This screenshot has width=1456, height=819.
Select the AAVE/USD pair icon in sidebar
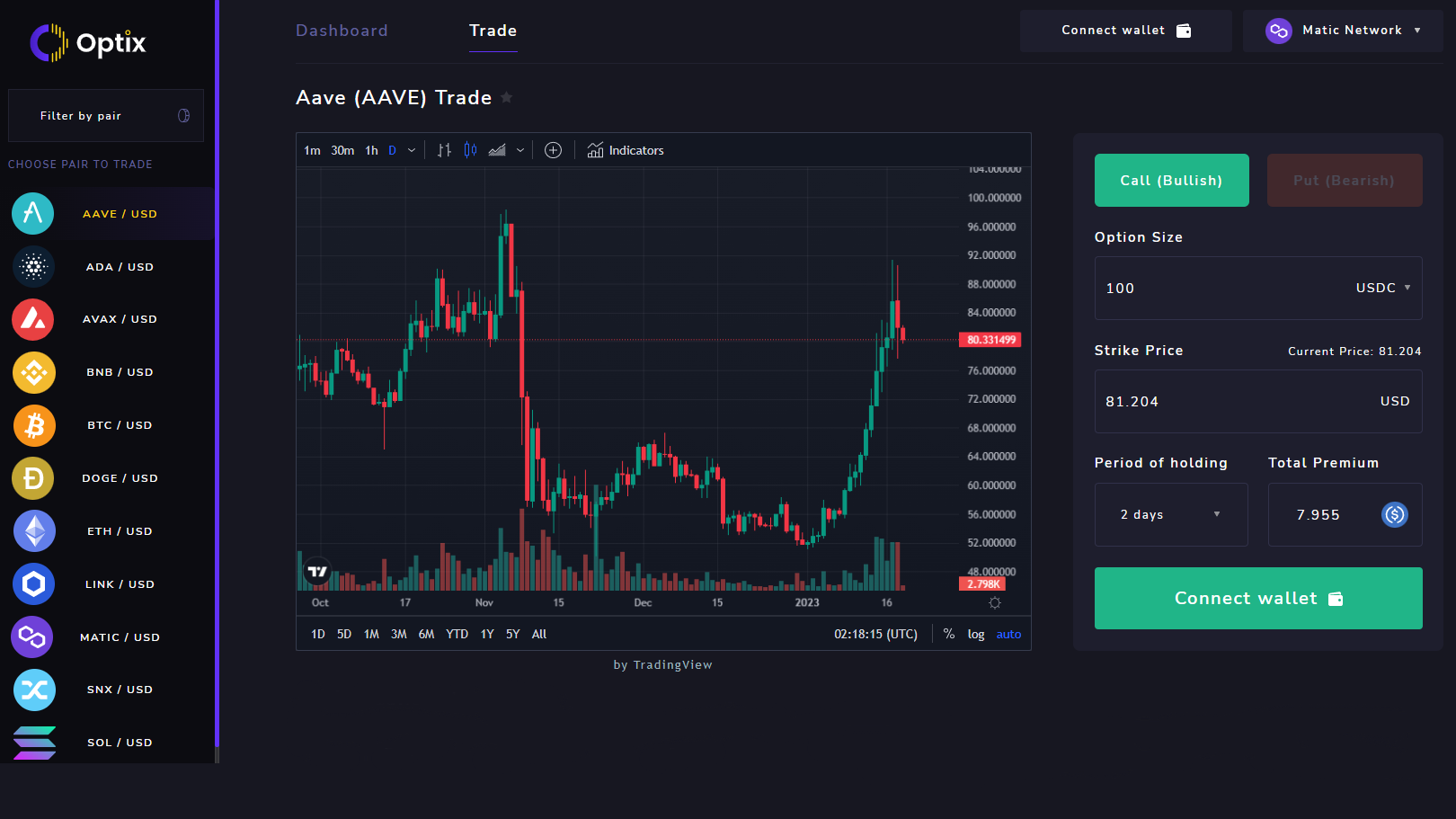click(x=32, y=213)
